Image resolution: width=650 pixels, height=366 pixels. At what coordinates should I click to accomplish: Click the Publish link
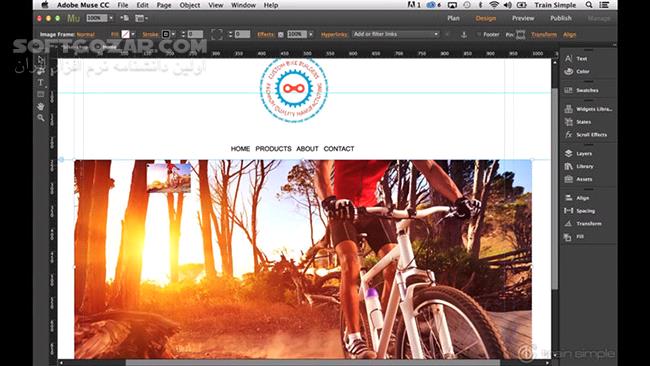coord(560,18)
